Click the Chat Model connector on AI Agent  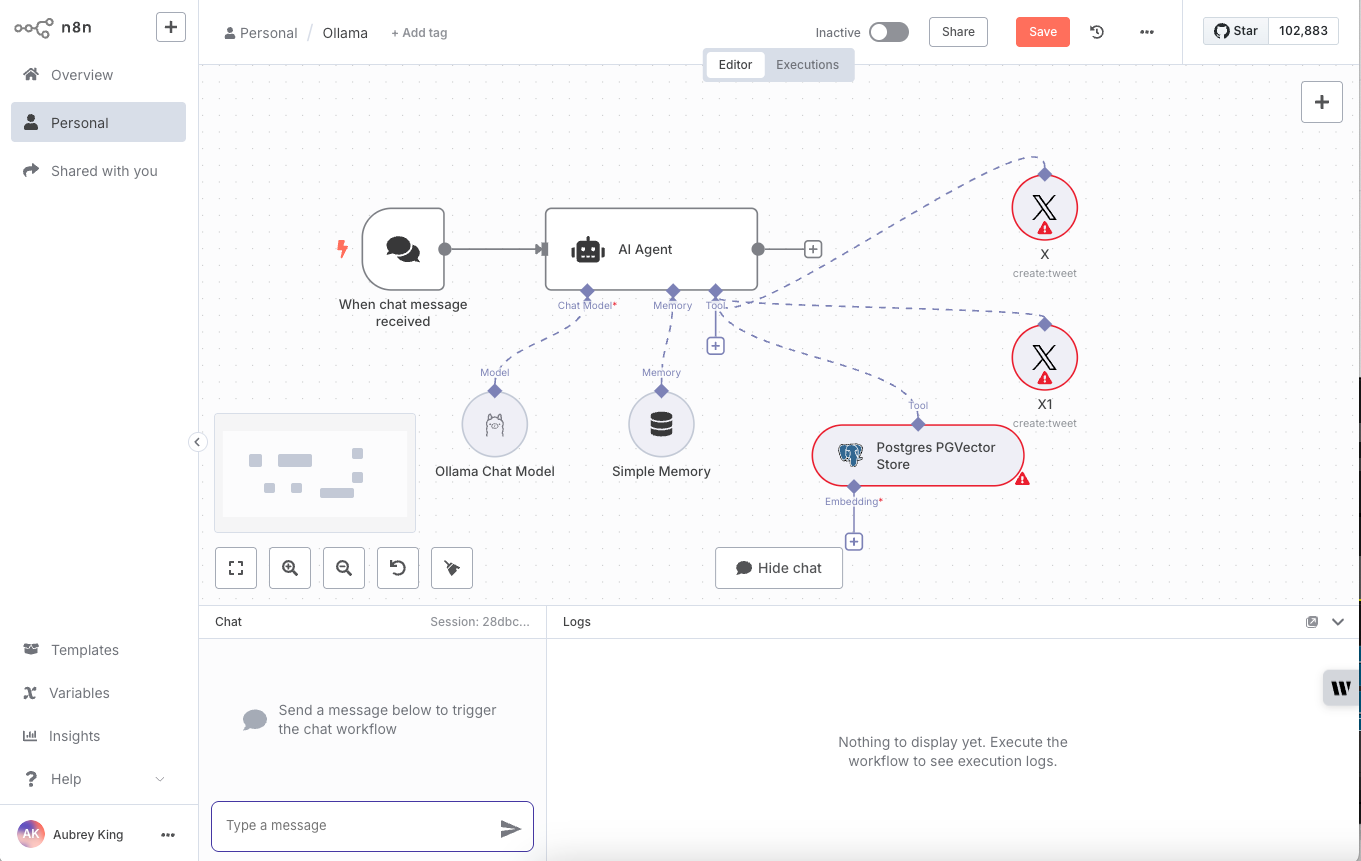click(x=587, y=291)
